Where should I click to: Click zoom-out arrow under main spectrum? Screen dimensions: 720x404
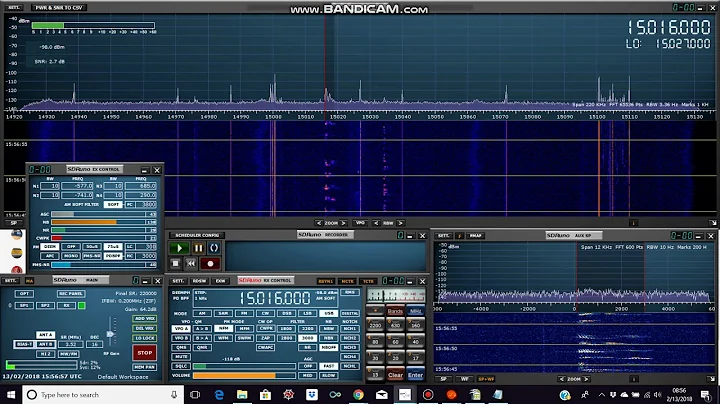click(319, 223)
